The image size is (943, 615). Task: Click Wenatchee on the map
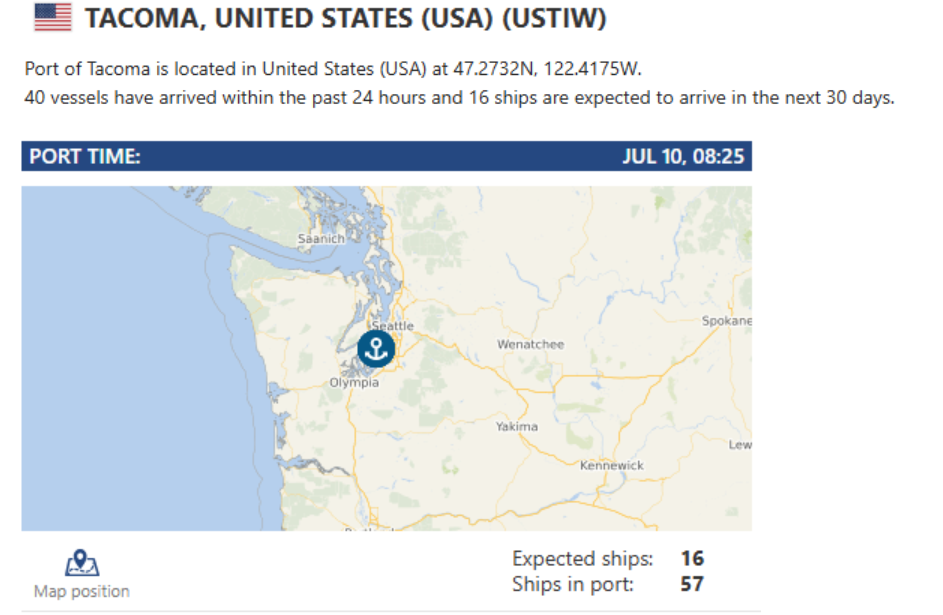click(530, 344)
